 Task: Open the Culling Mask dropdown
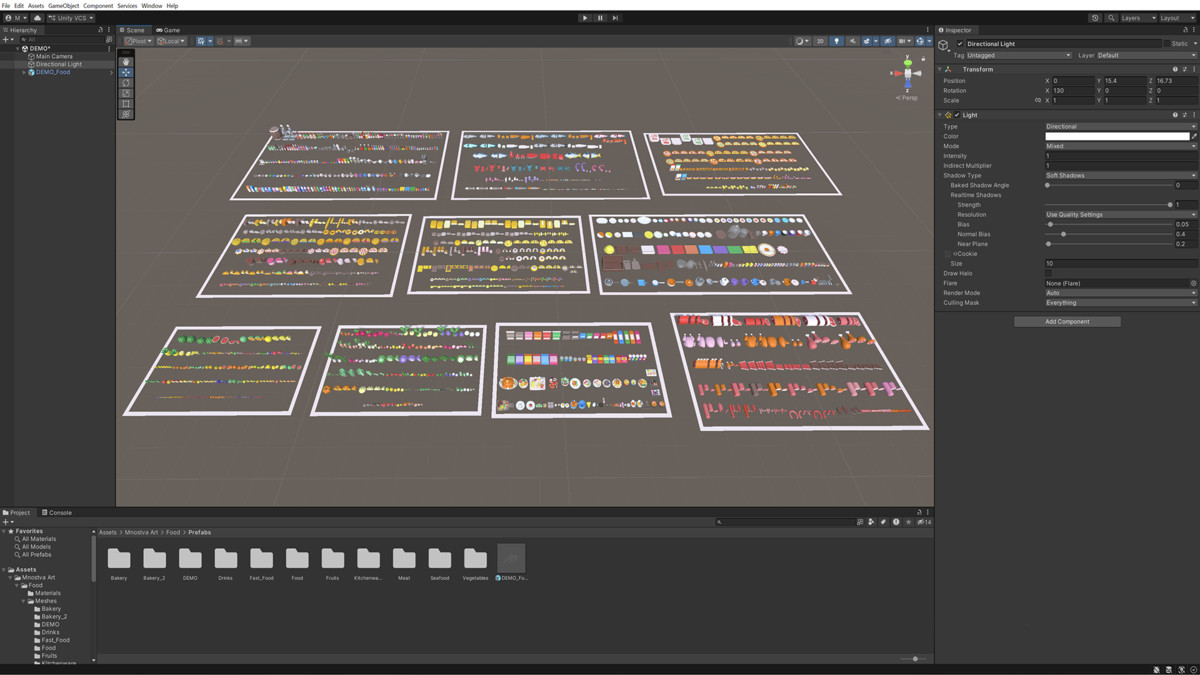click(1120, 302)
